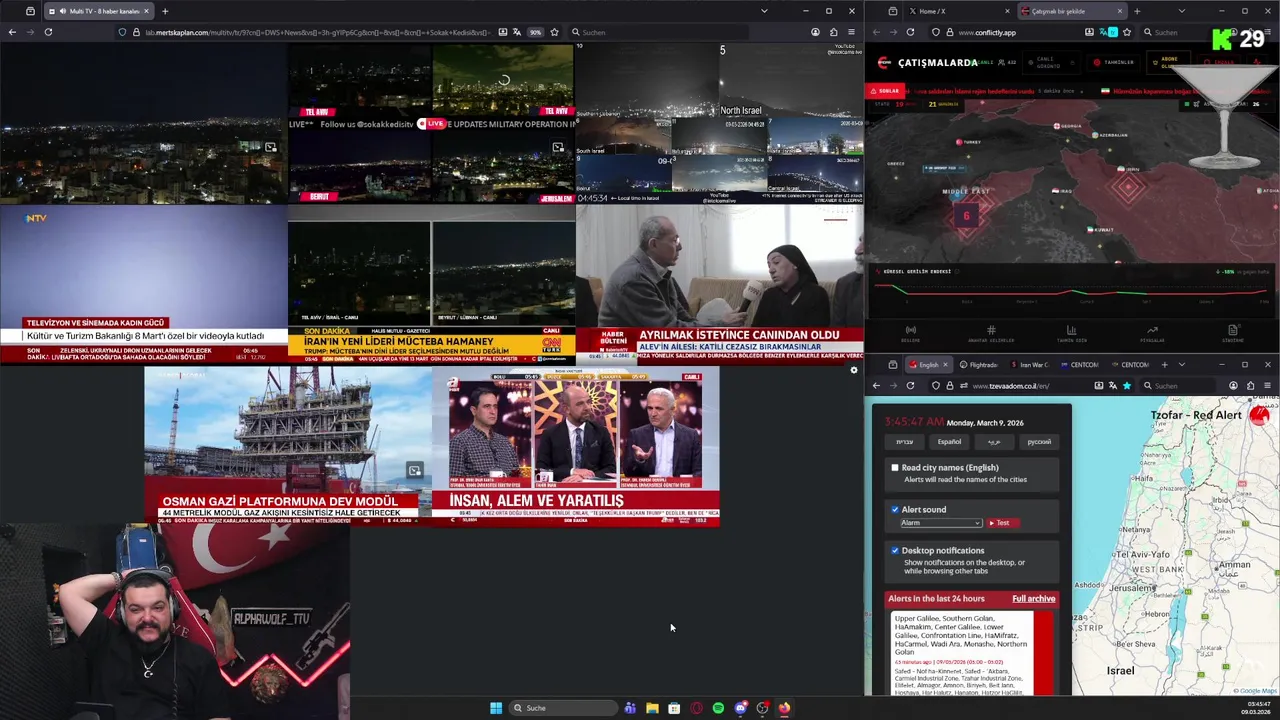Reload the Multi TV page
Image resolution: width=1280 pixels, height=720 pixels.
pos(48,32)
